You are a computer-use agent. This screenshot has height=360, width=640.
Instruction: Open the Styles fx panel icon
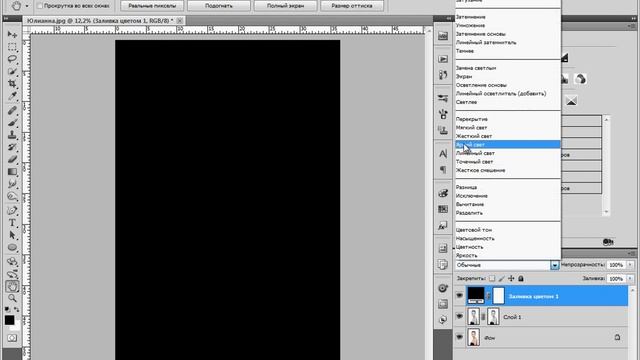[x=443, y=226]
